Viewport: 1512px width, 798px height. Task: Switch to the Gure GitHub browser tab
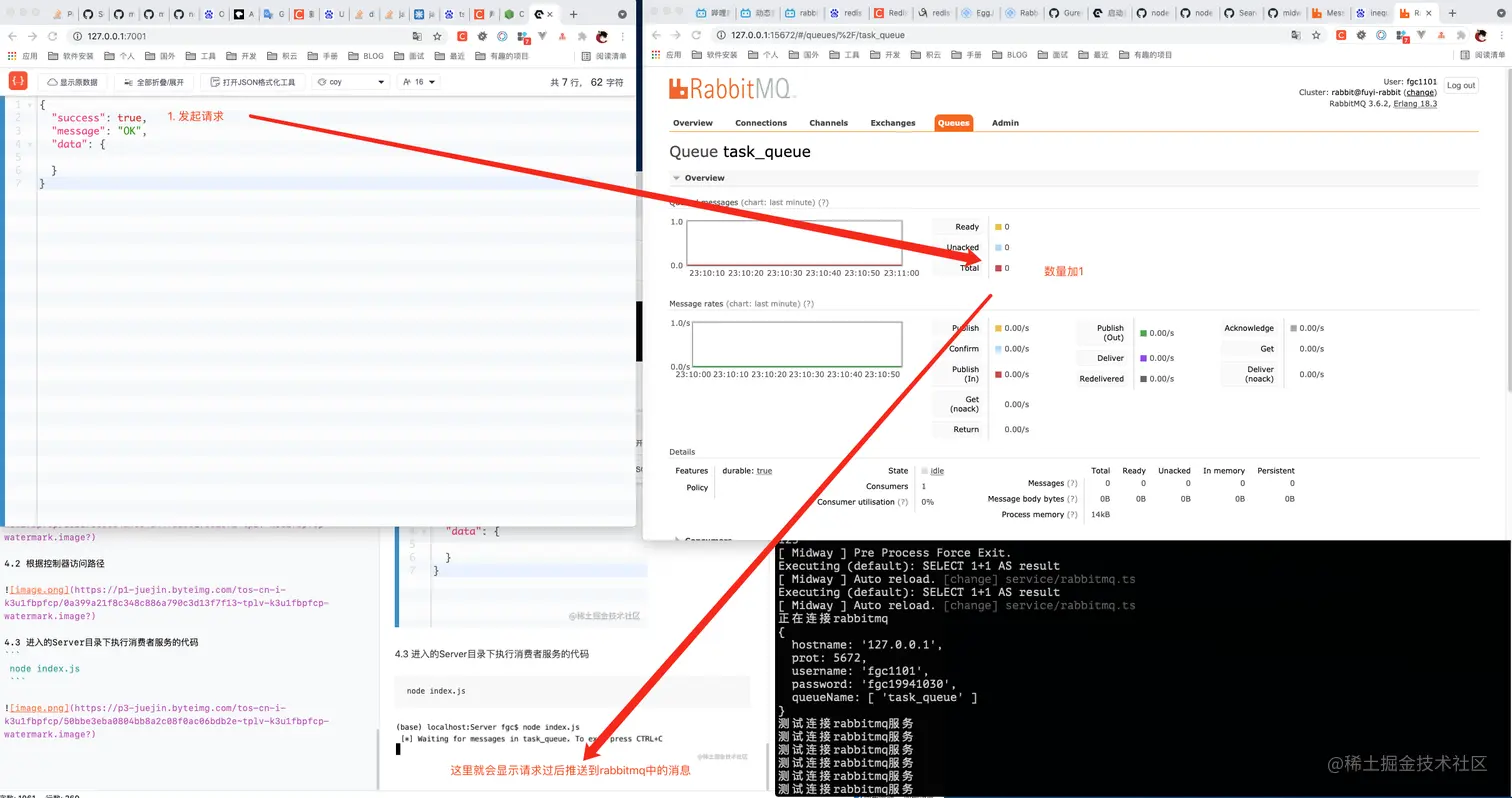[1068, 14]
